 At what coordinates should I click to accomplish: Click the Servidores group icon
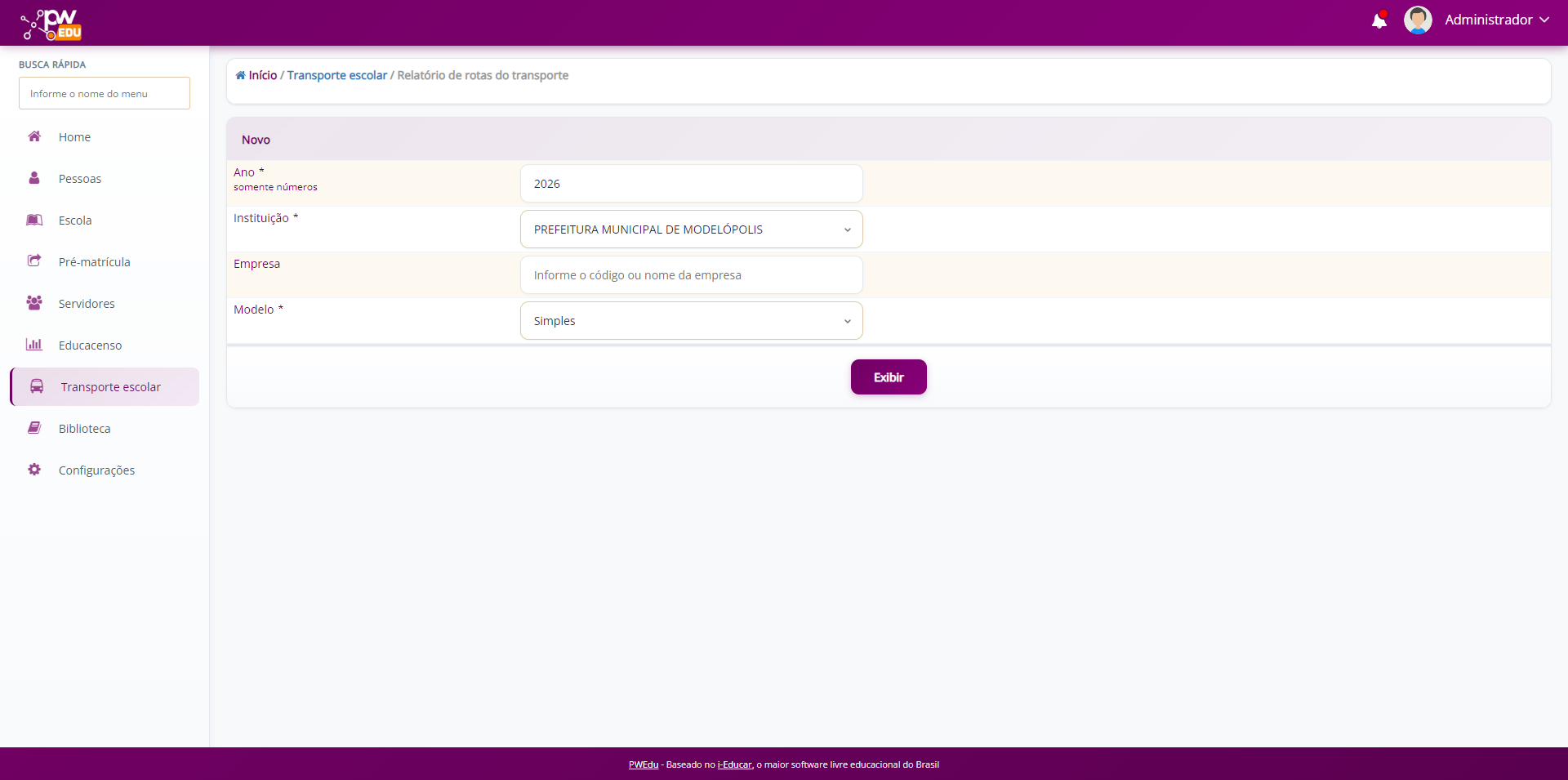[34, 303]
